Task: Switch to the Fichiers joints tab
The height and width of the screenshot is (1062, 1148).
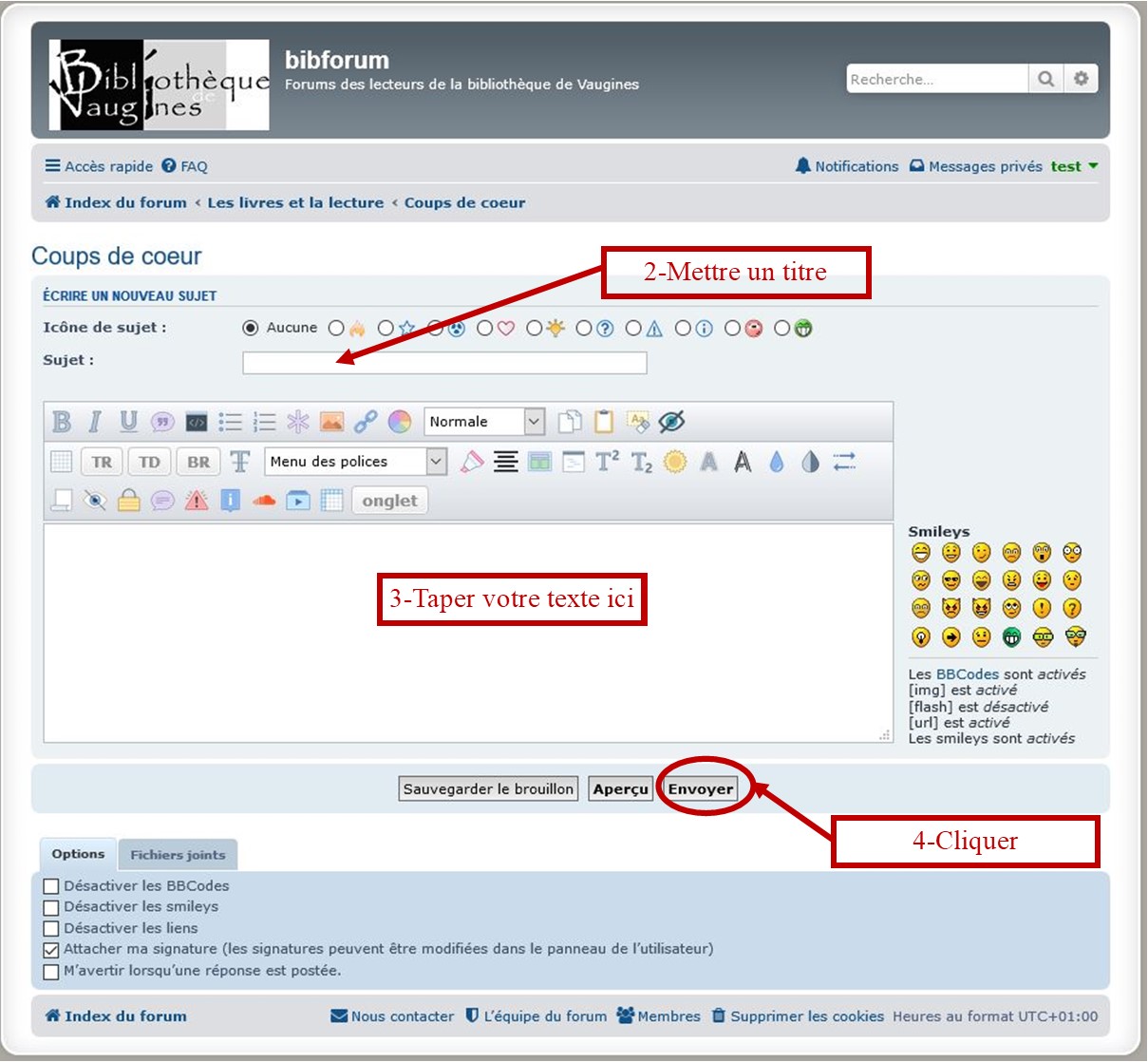Action: click(178, 855)
